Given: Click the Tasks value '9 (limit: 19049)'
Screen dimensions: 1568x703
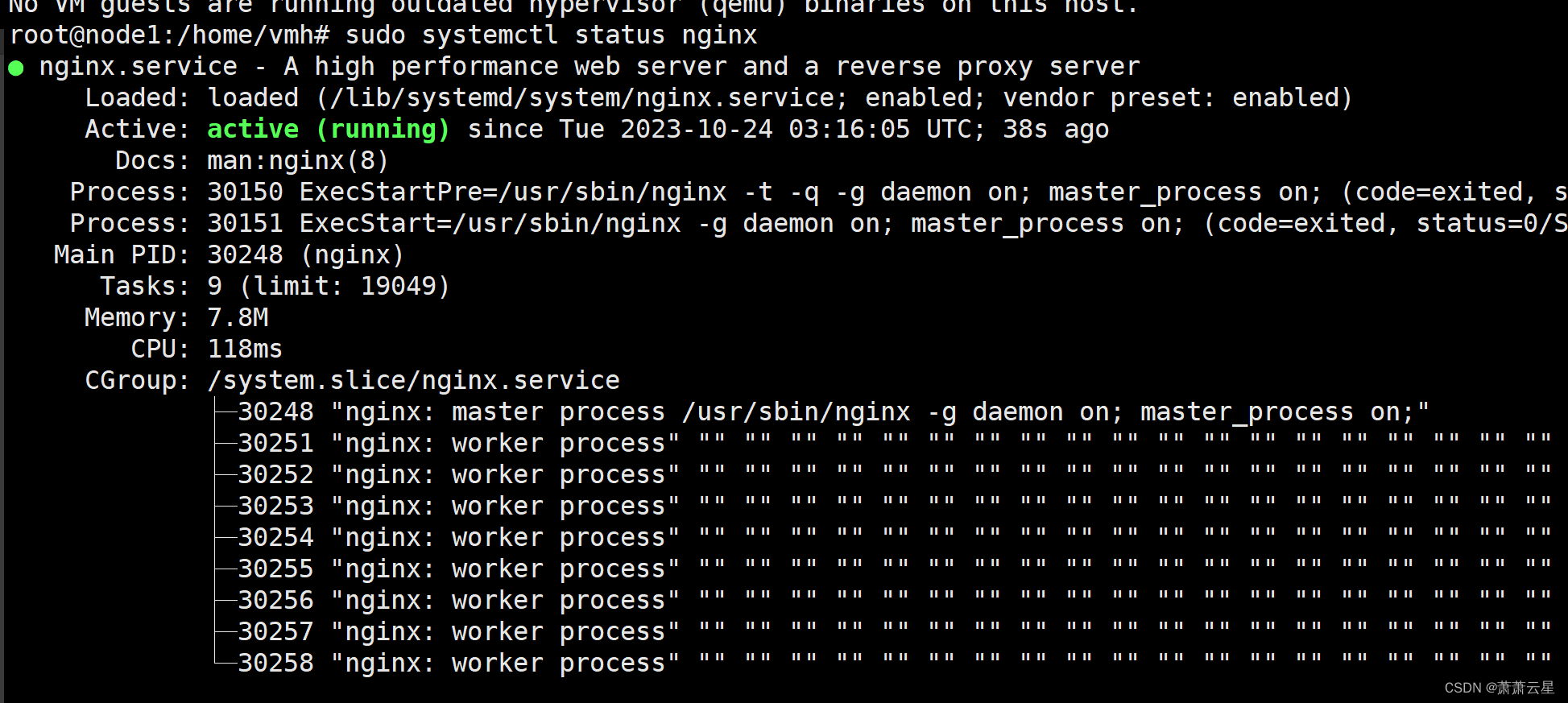Looking at the screenshot, I should [x=328, y=287].
